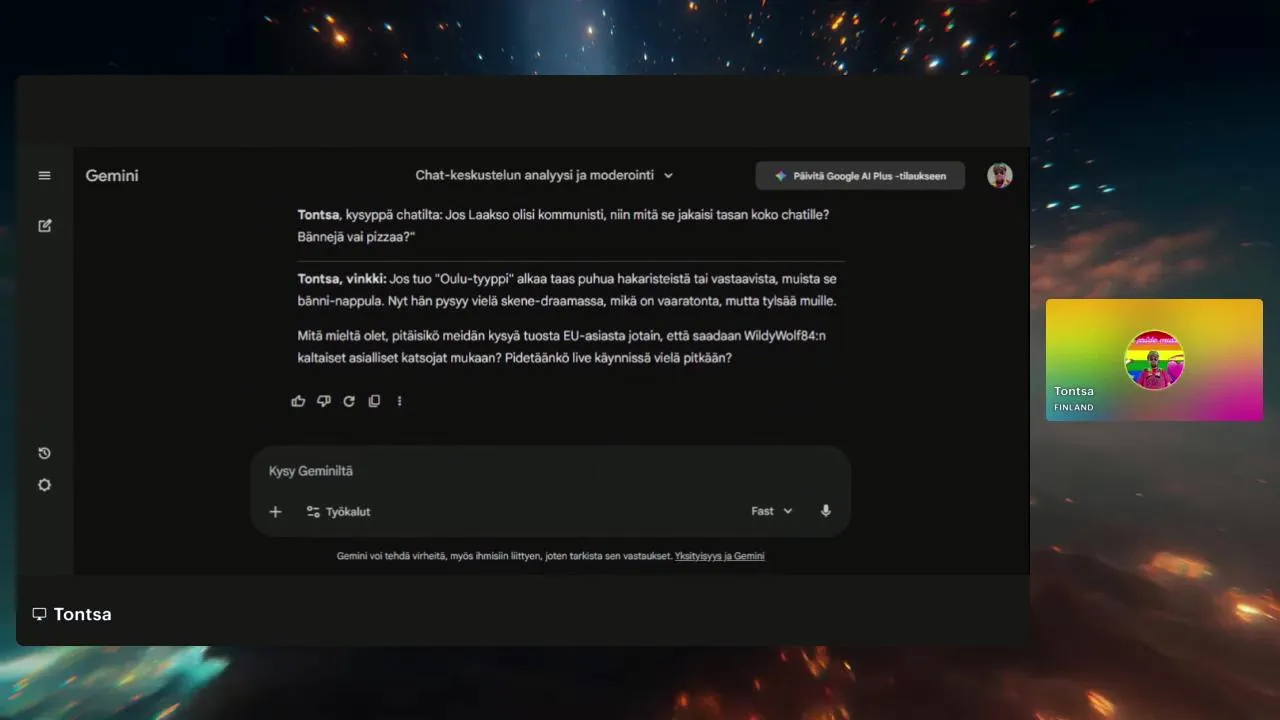Click the plus icon to add files
Viewport: 1280px width, 720px height.
tap(276, 511)
